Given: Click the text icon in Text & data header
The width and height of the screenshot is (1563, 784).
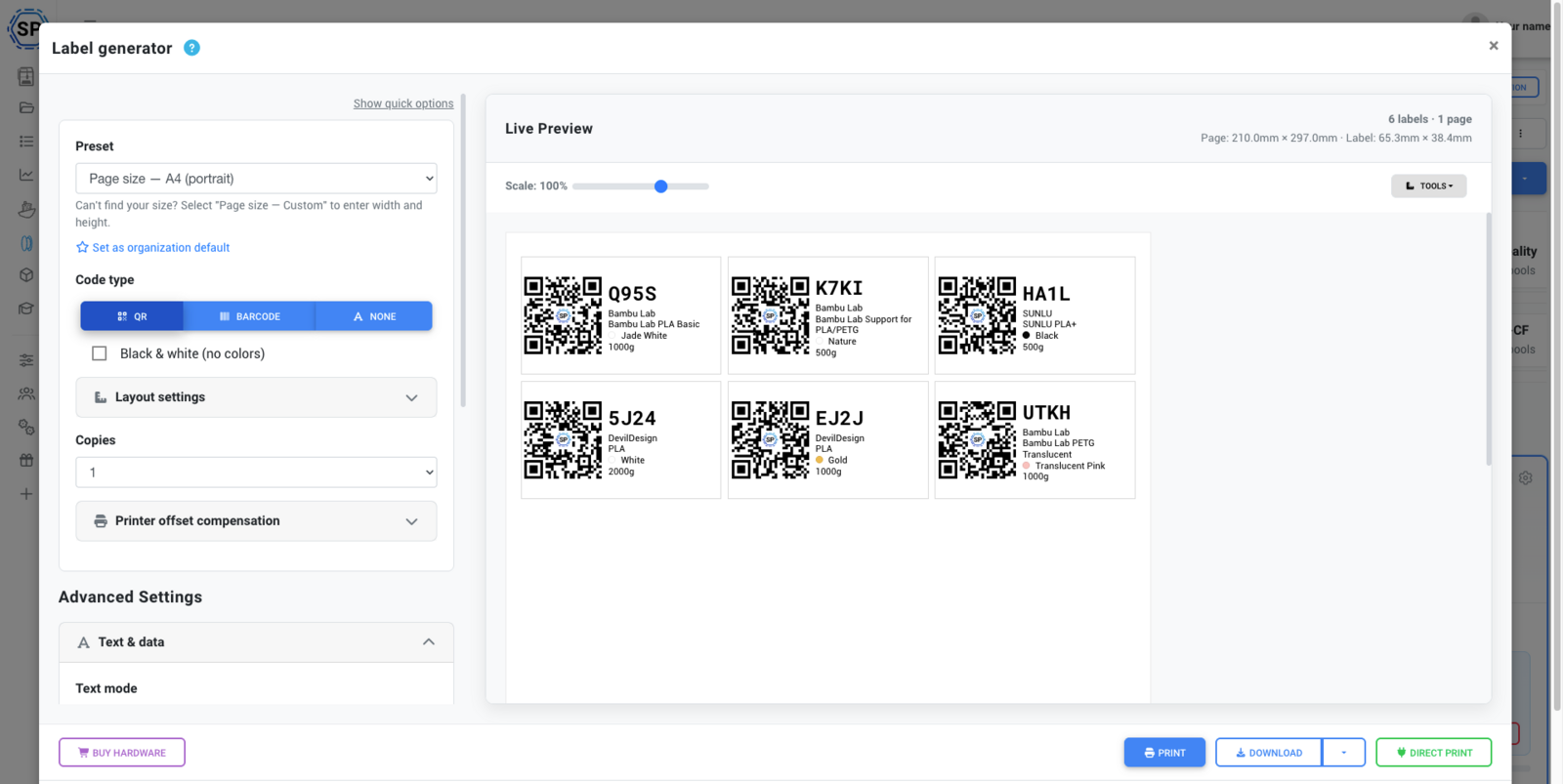Looking at the screenshot, I should point(84,642).
